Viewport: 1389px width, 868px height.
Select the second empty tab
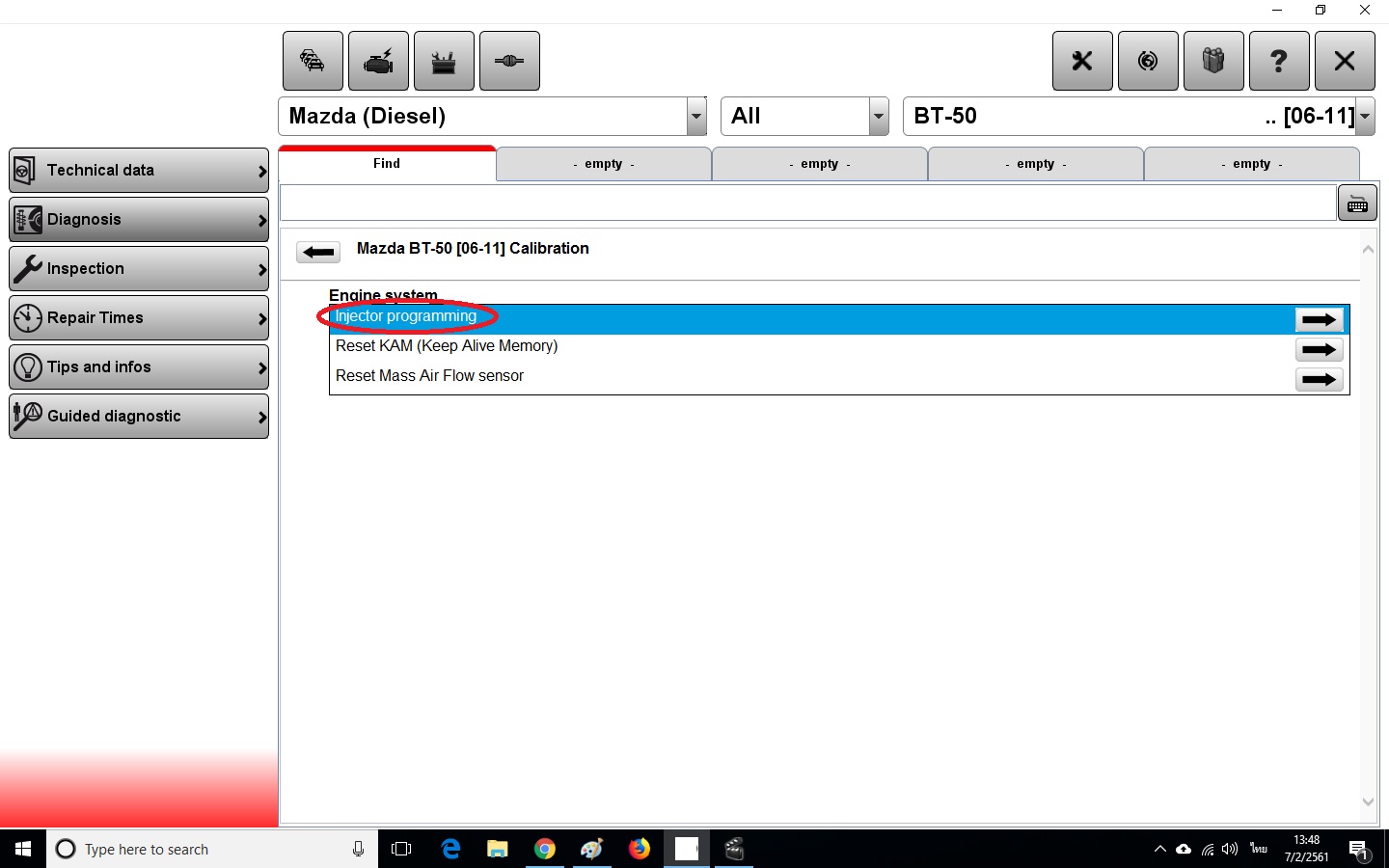[820, 164]
